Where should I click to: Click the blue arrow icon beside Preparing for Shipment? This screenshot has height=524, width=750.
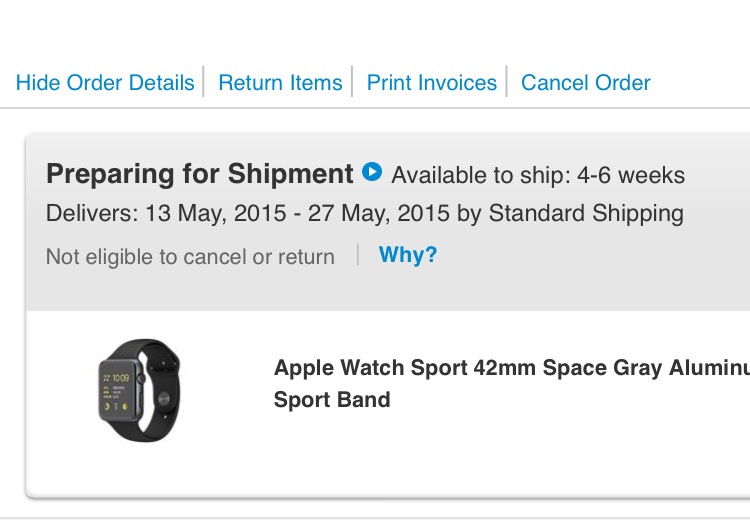point(372,172)
